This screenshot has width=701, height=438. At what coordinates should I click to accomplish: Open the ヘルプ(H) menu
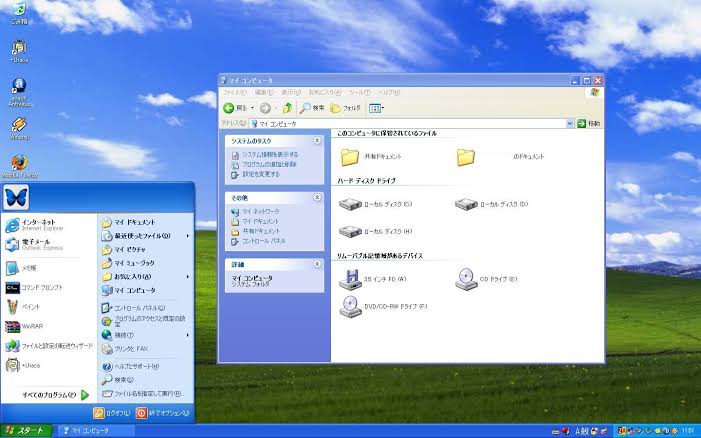pyautogui.click(x=389, y=92)
